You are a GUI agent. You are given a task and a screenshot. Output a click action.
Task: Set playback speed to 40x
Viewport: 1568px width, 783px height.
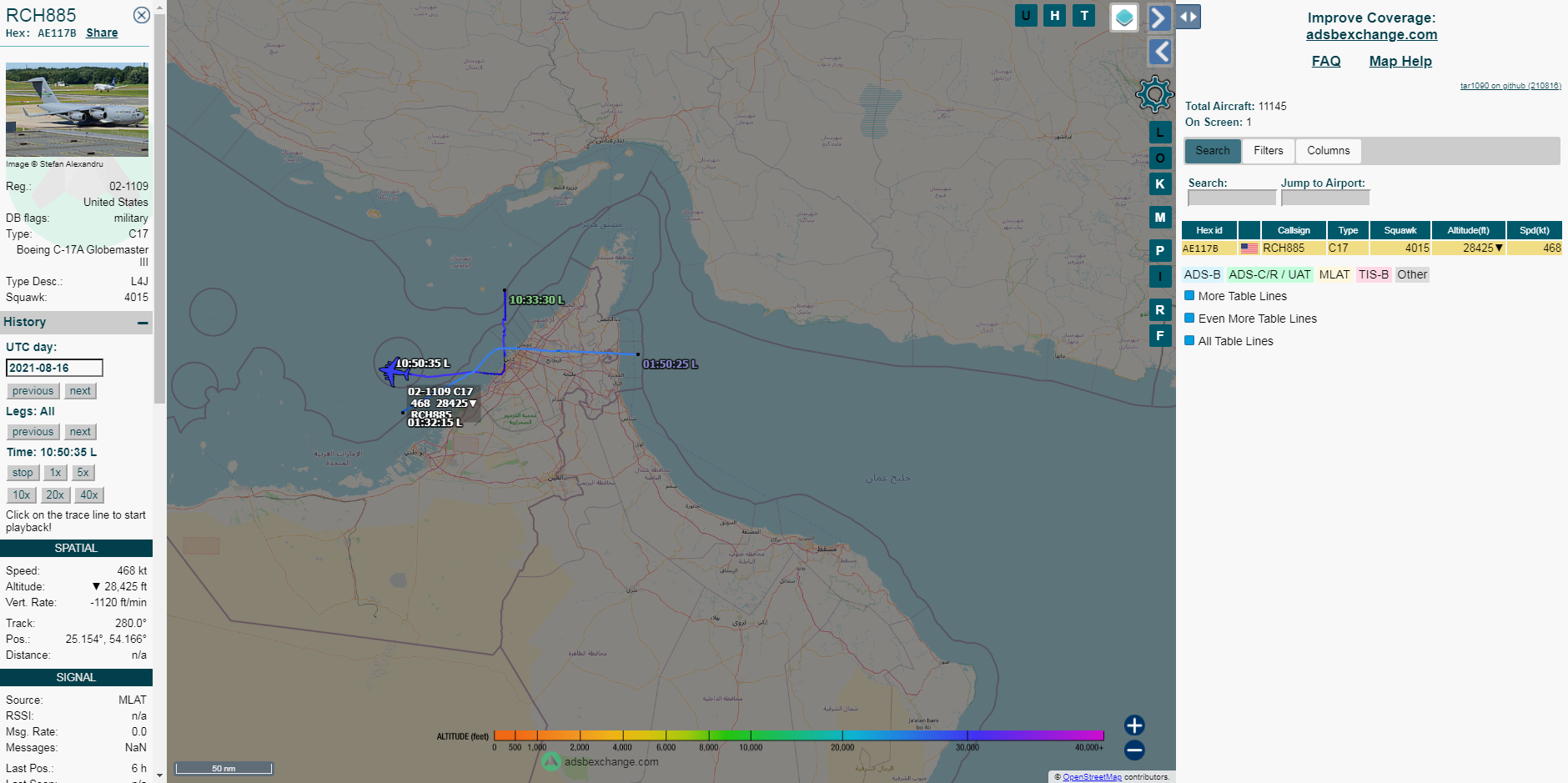89,495
